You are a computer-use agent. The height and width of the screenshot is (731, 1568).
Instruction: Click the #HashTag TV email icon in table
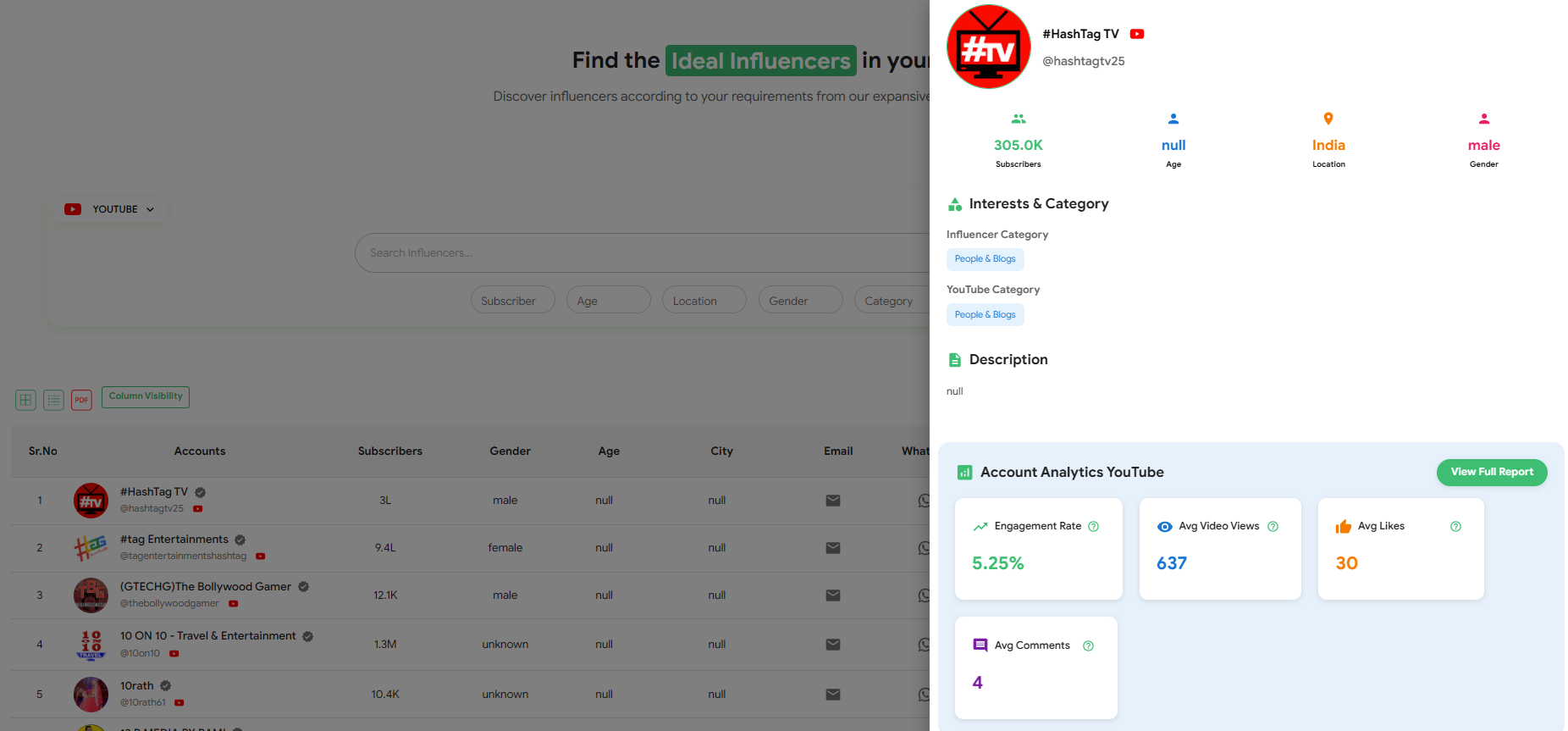pos(833,501)
